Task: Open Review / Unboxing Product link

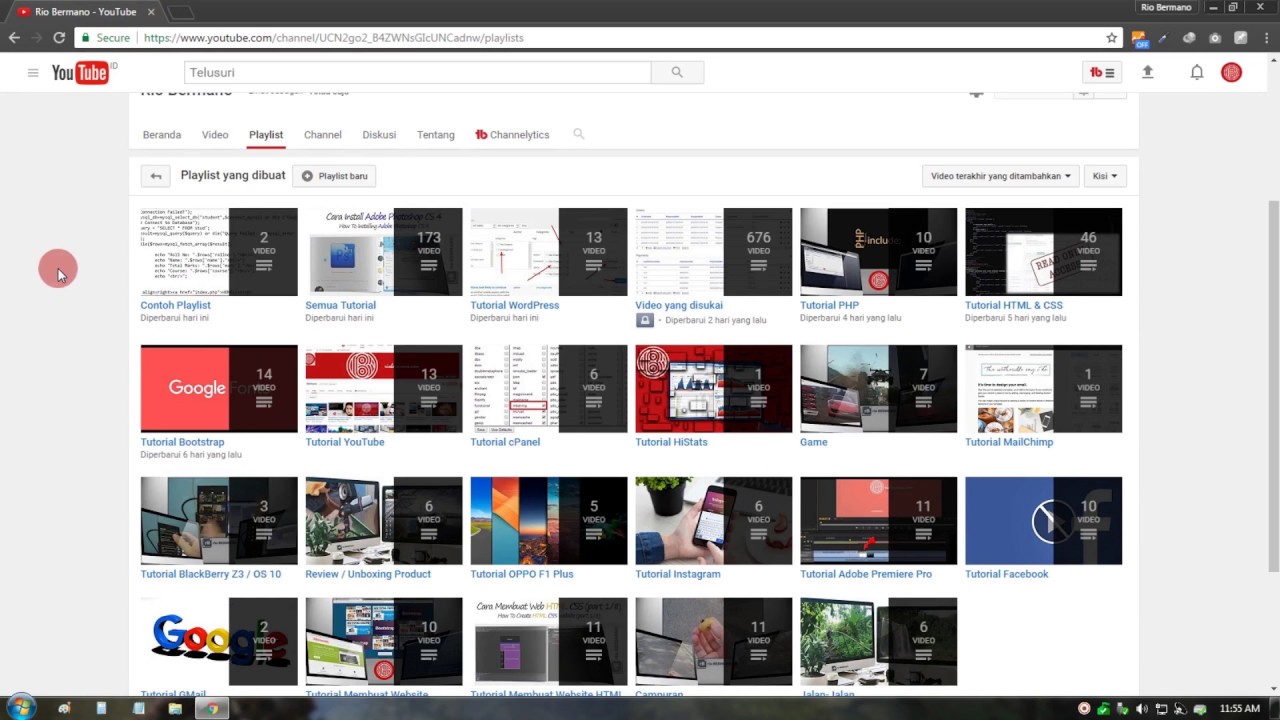Action: 368,574
